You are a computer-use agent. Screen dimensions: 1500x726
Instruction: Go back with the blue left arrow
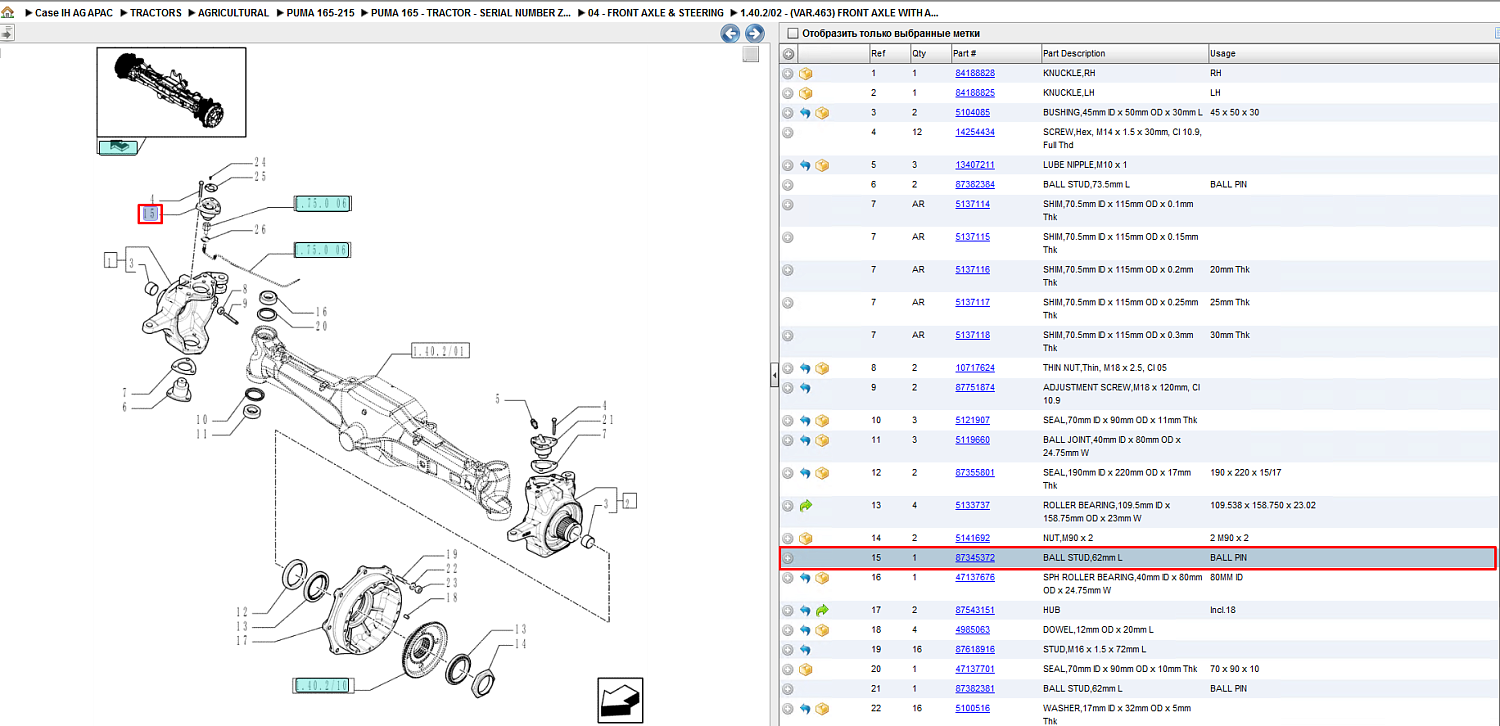pos(731,34)
